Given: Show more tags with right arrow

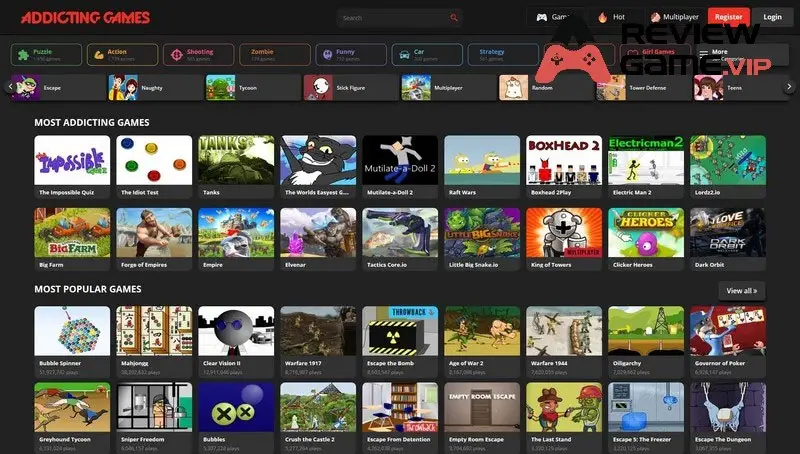Looking at the screenshot, I should (789, 87).
